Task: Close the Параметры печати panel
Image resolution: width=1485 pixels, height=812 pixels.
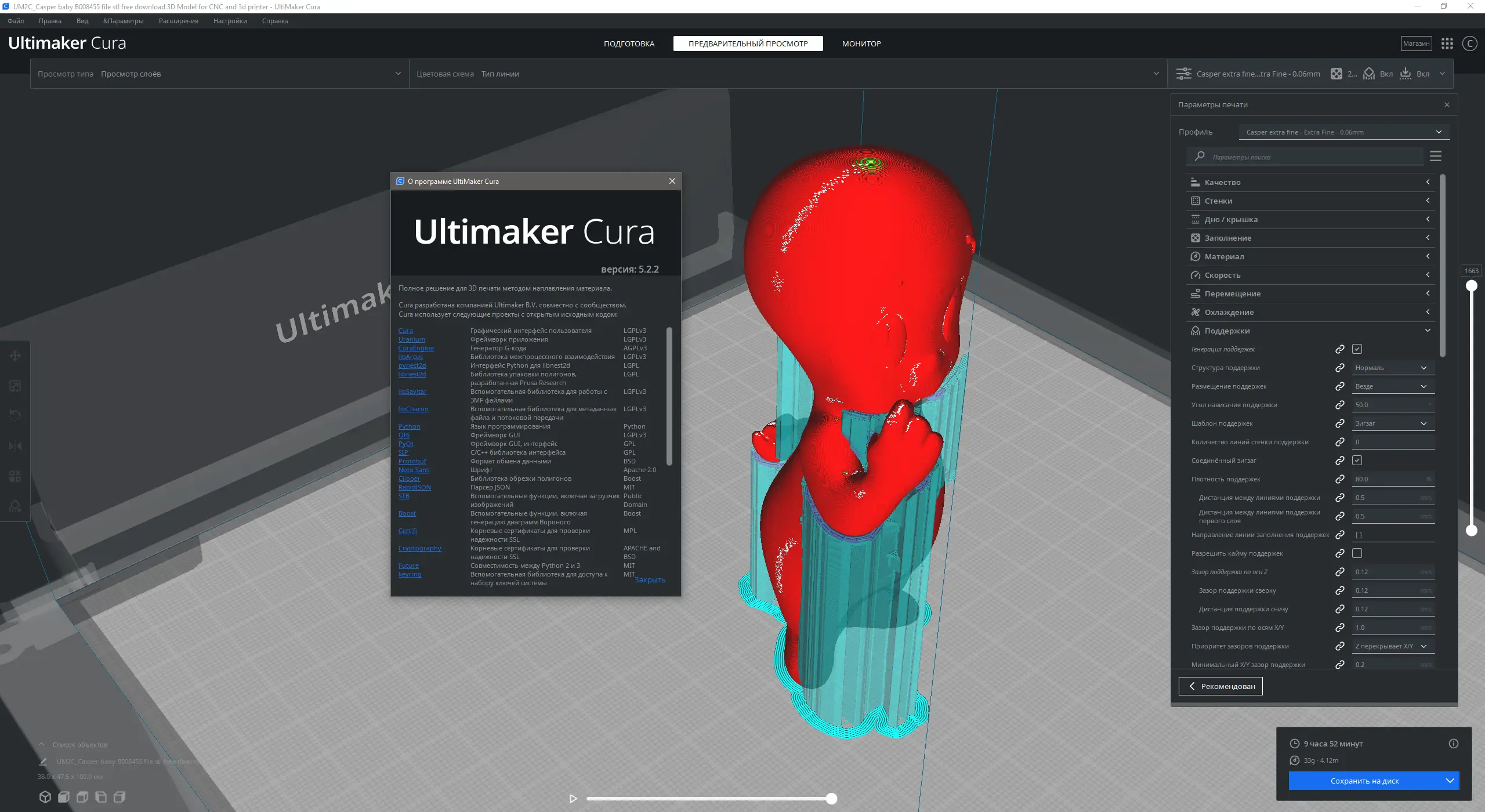Action: [1447, 105]
